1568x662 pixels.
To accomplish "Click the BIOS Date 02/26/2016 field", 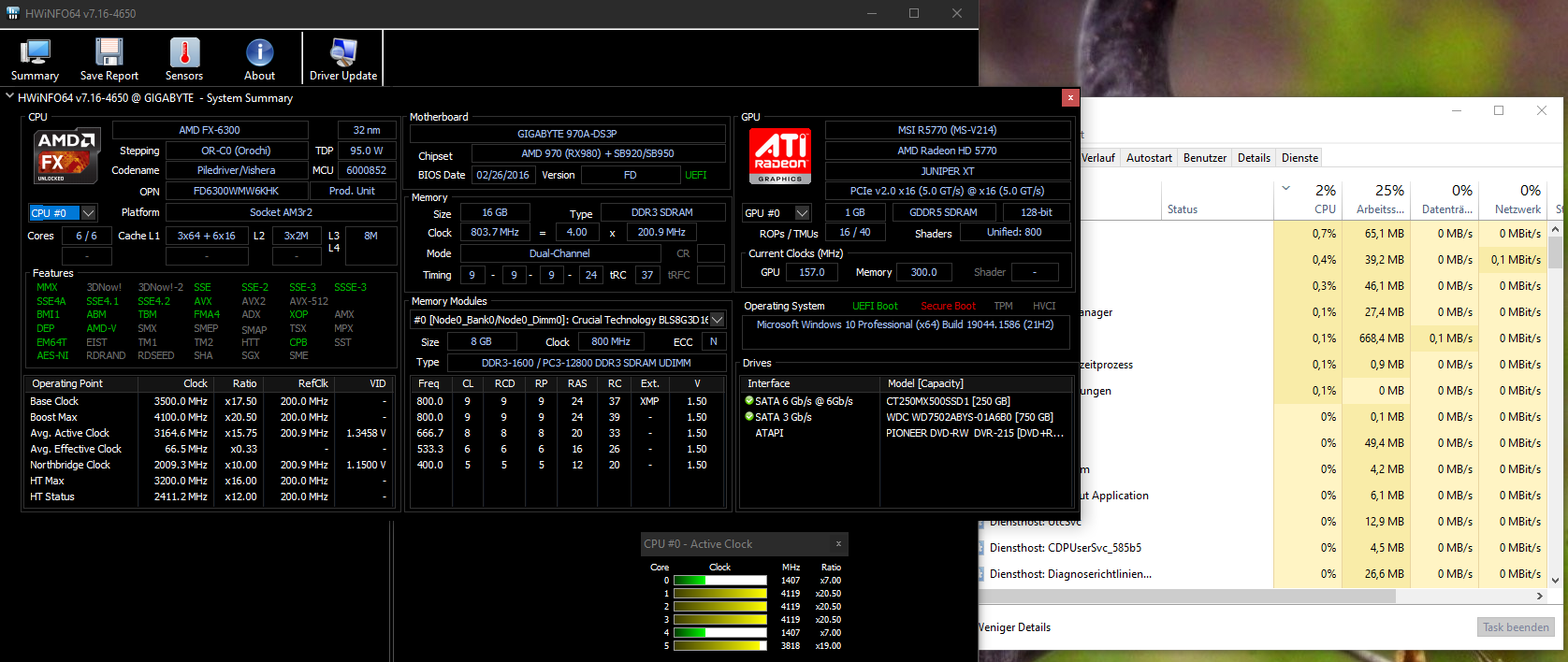I will 502,175.
